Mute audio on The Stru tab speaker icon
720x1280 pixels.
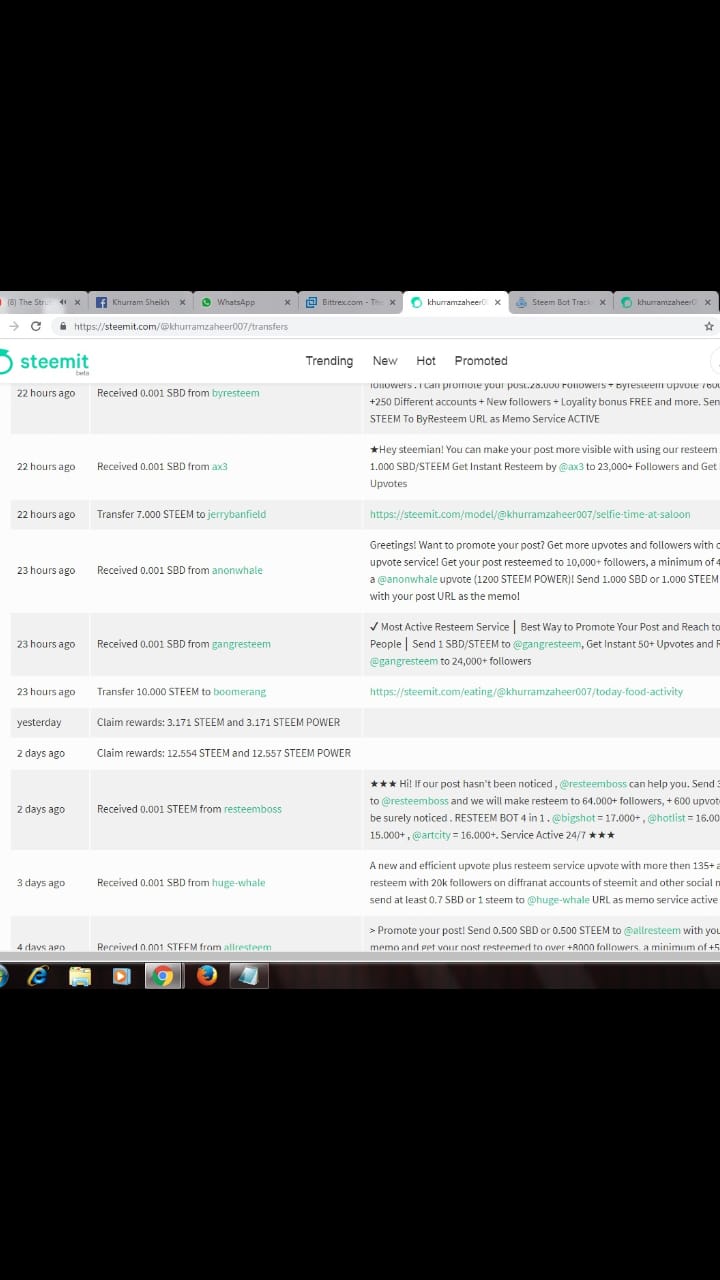click(x=63, y=302)
